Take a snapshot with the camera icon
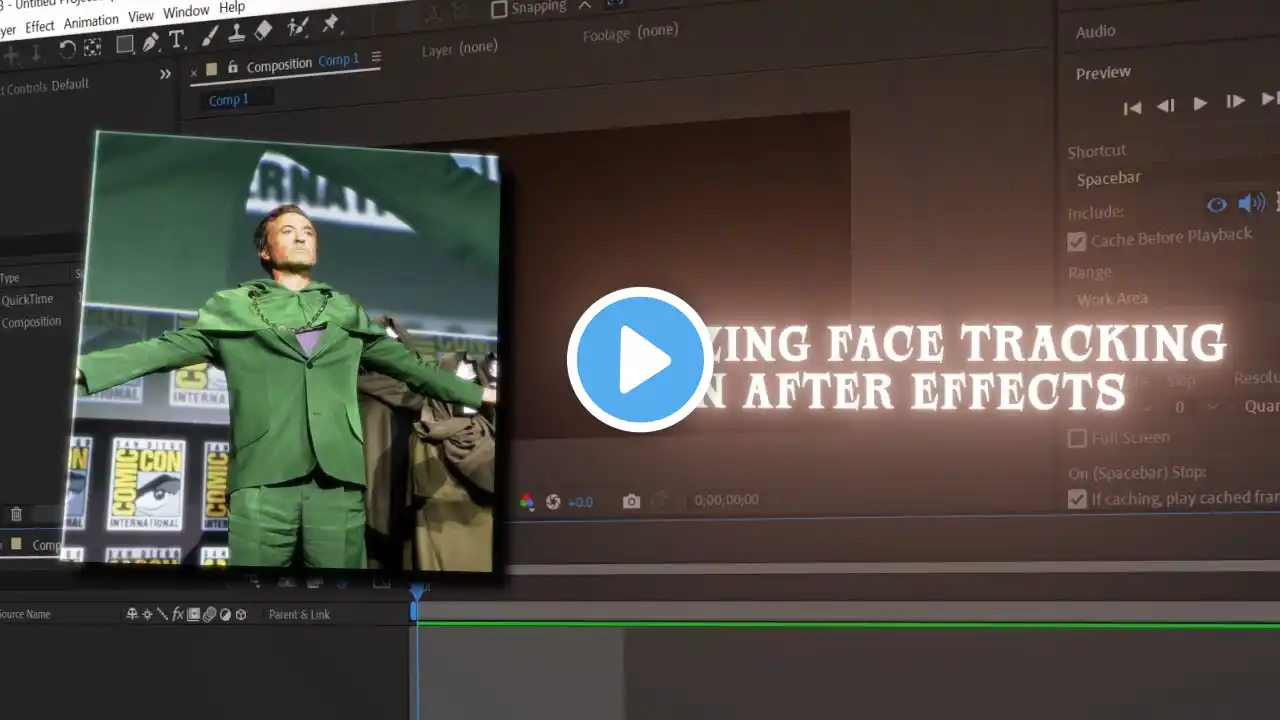The width and height of the screenshot is (1280, 720). pyautogui.click(x=631, y=501)
